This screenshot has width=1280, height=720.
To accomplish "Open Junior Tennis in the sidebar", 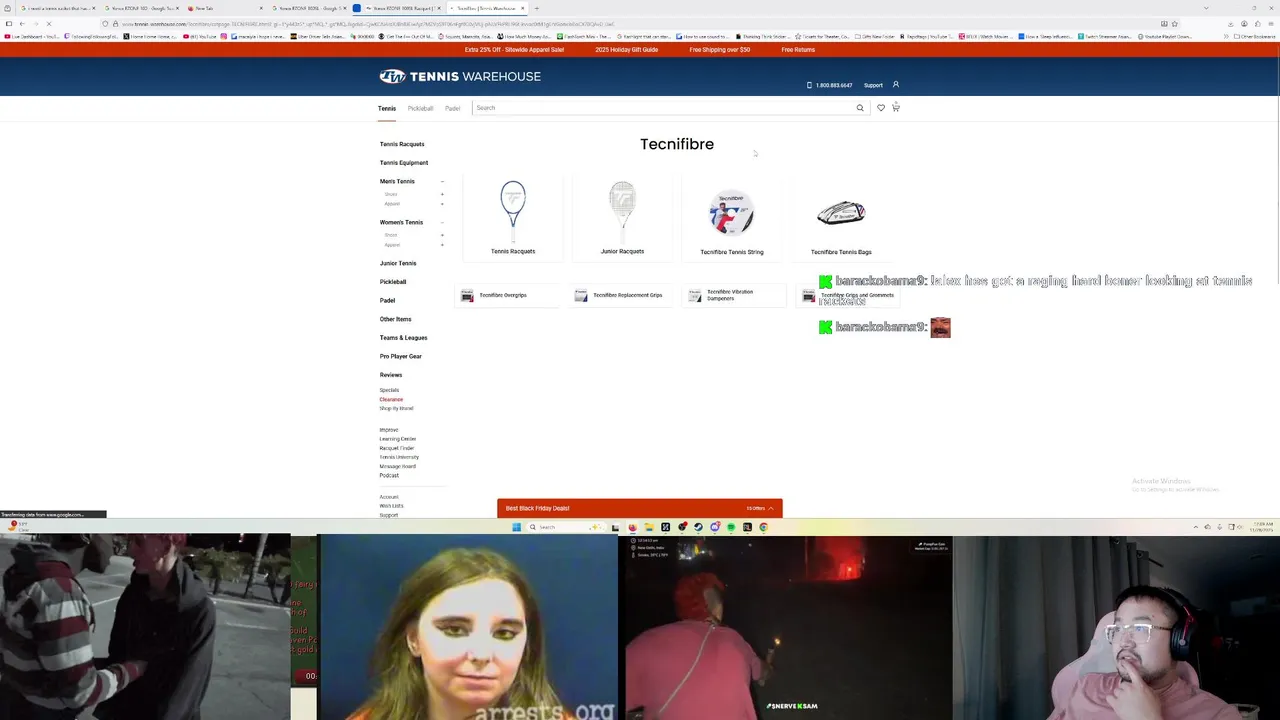I will click(x=398, y=263).
